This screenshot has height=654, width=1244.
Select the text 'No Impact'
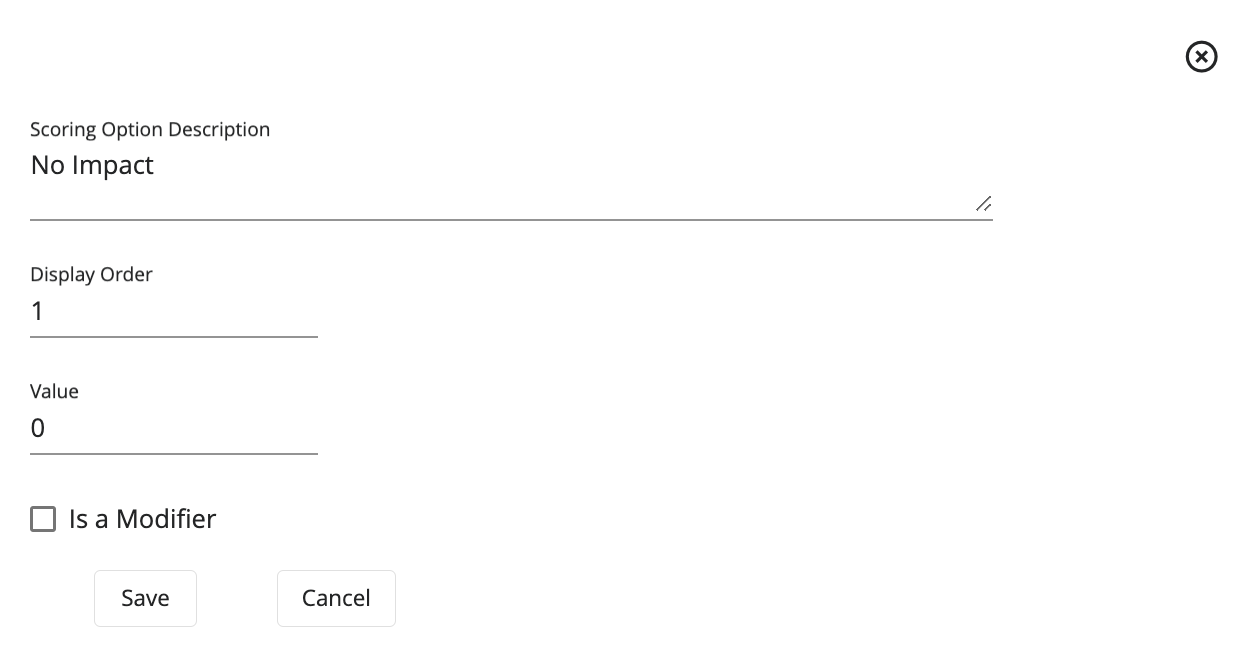point(92,165)
